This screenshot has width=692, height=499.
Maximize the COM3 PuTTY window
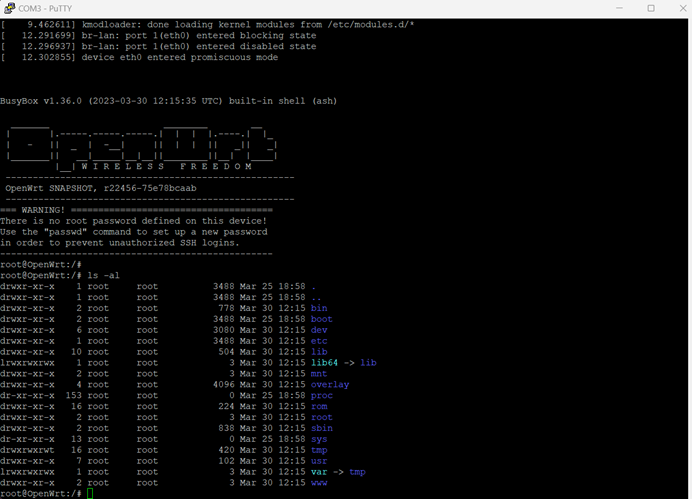(x=650, y=8)
